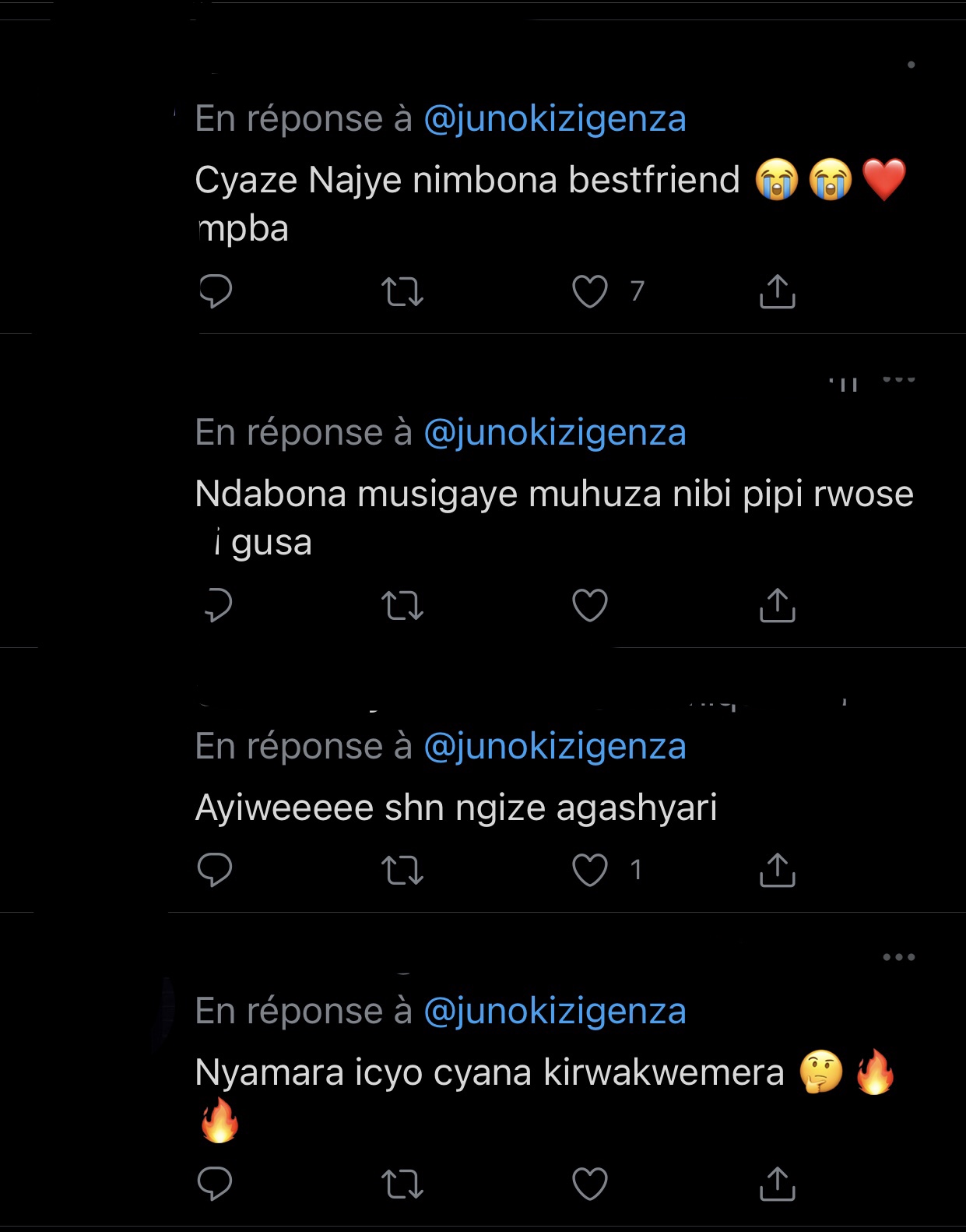
Task: Share the 'Cyaze Najye nimbona bestfriend' tweet
Action: pyautogui.click(x=777, y=292)
